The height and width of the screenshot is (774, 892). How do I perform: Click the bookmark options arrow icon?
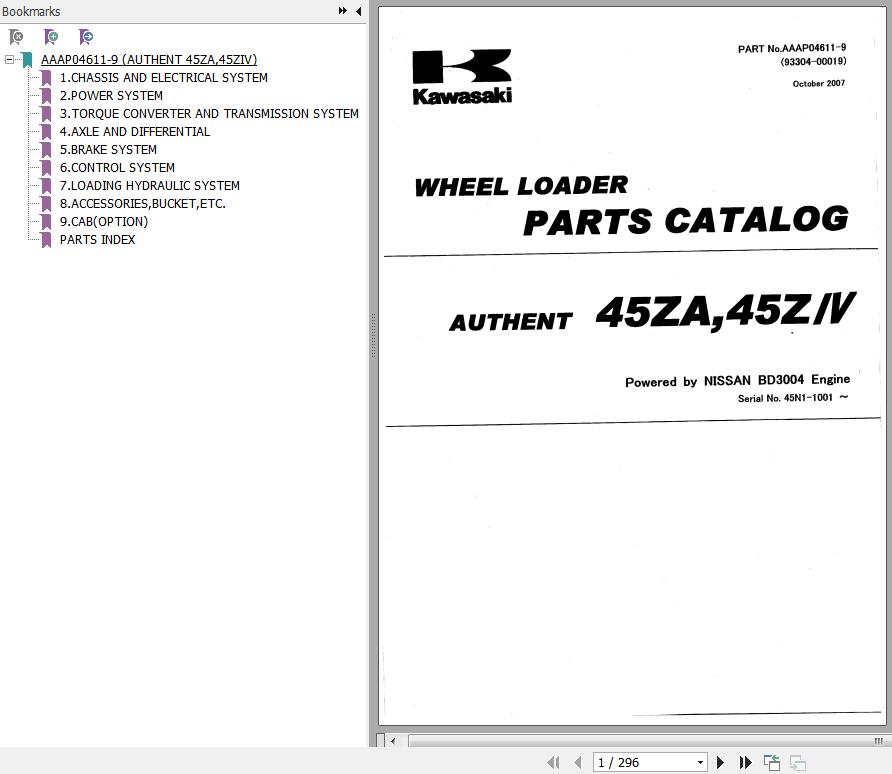[x=86, y=38]
